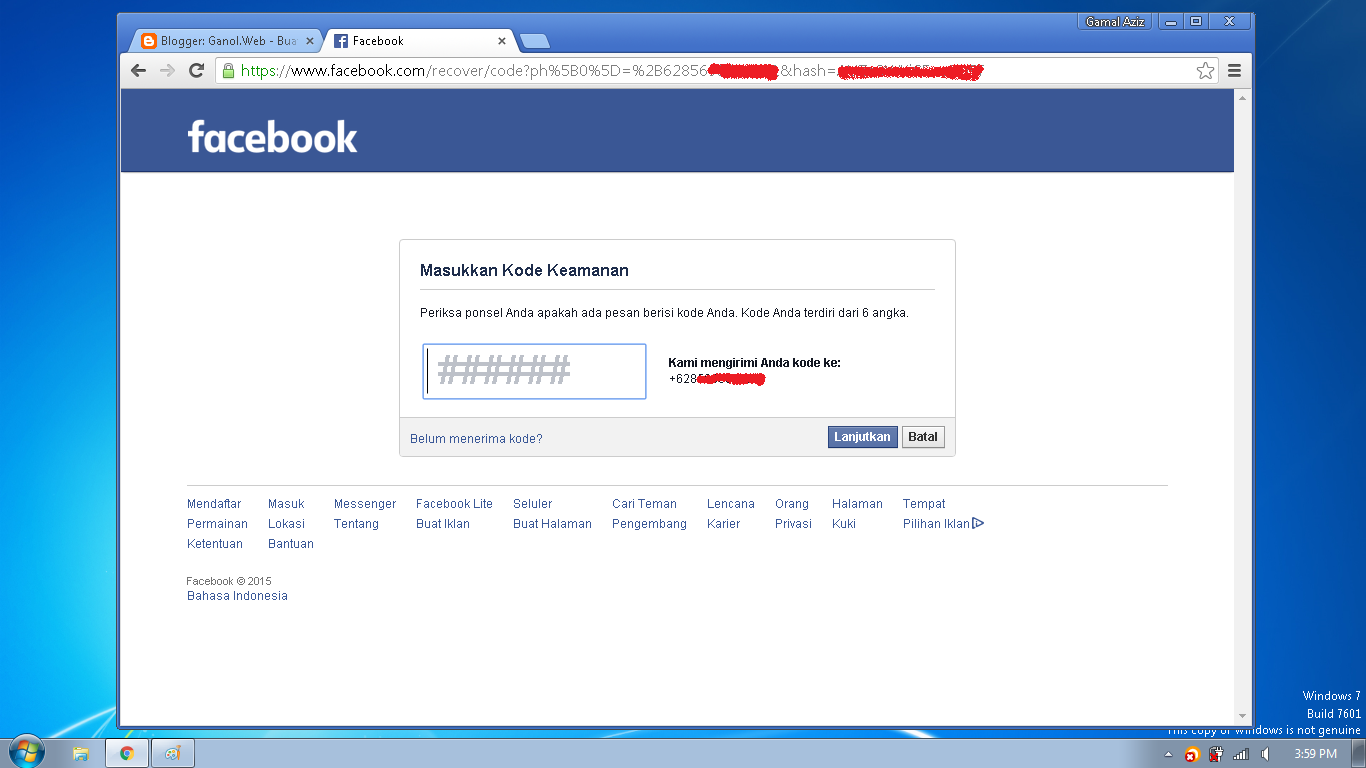Open the Permainan footer link
This screenshot has width=1366, height=768.
click(217, 524)
